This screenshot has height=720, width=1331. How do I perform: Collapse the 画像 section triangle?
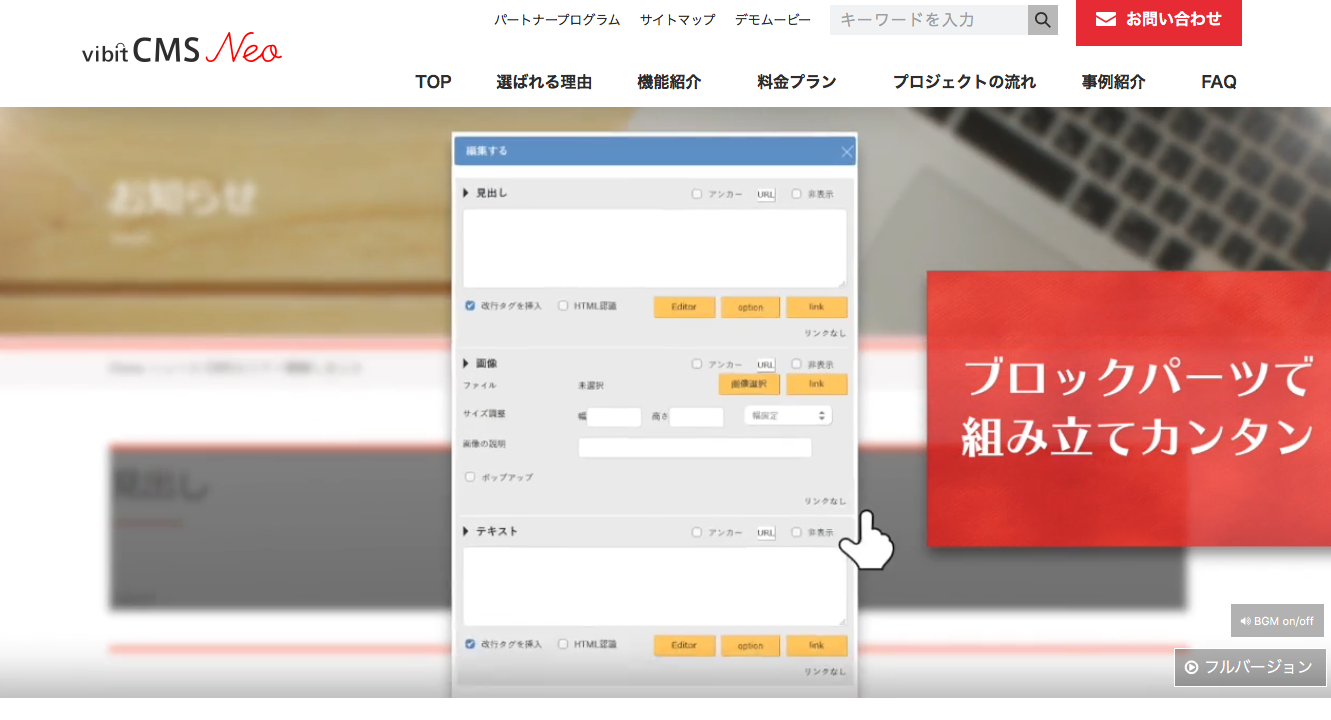coord(466,363)
